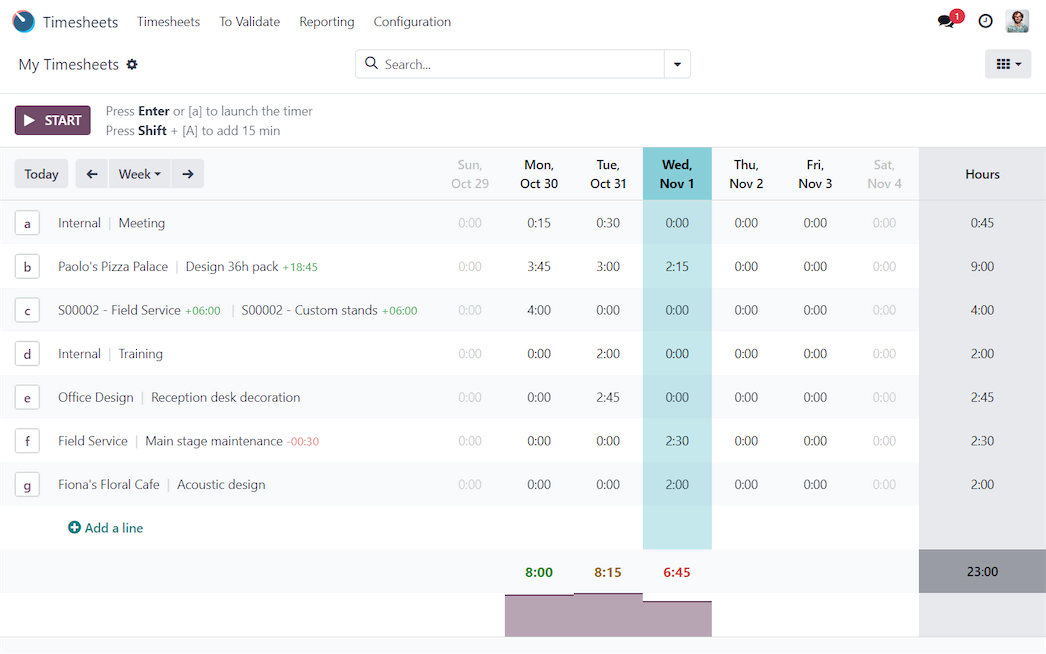Open the user avatar menu

click(x=1017, y=21)
